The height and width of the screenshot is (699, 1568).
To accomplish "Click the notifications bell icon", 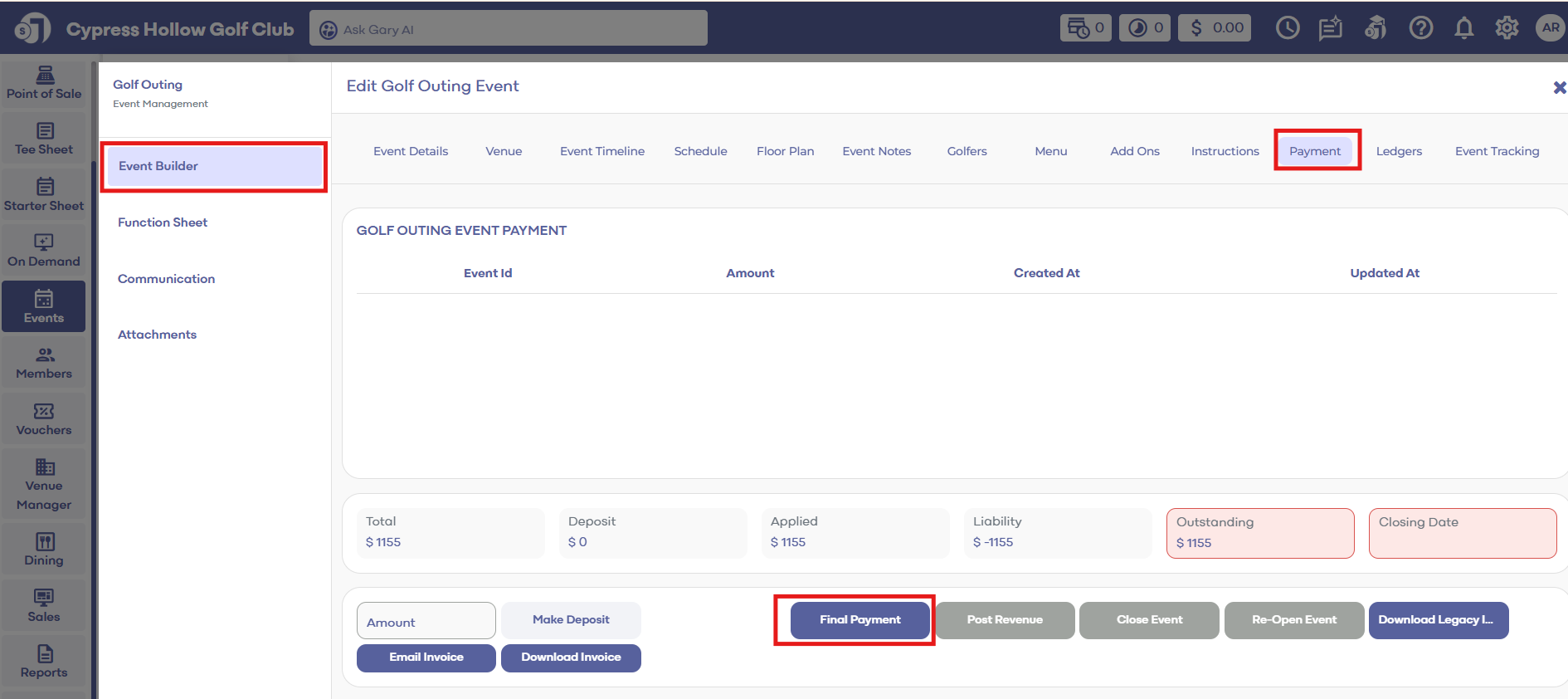I will point(1463,28).
